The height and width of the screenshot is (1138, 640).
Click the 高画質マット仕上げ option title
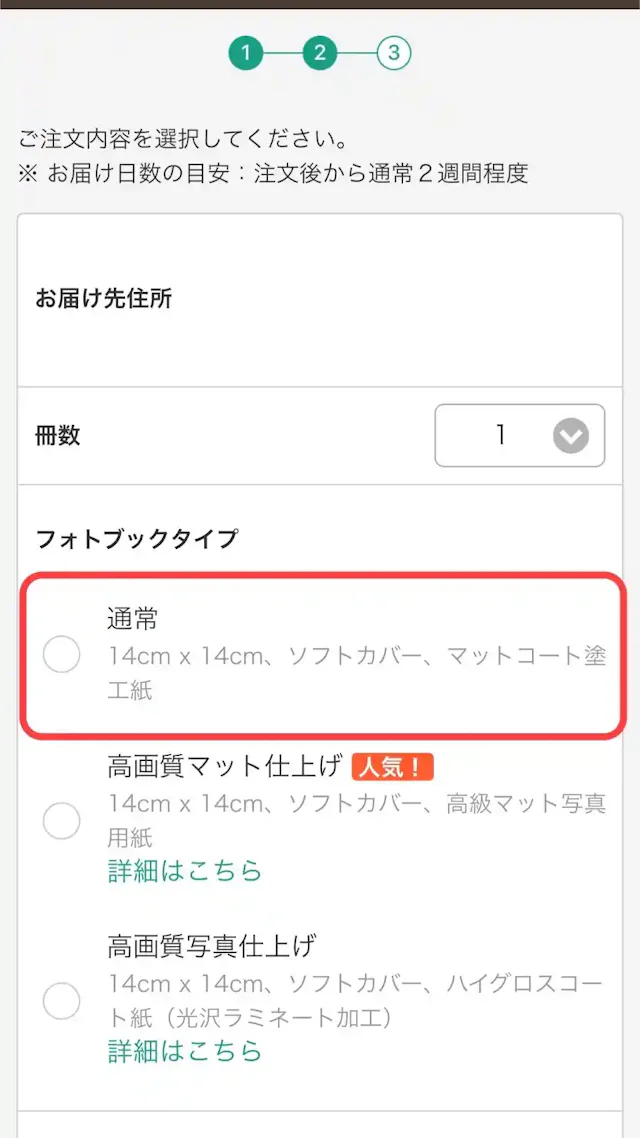click(x=223, y=767)
